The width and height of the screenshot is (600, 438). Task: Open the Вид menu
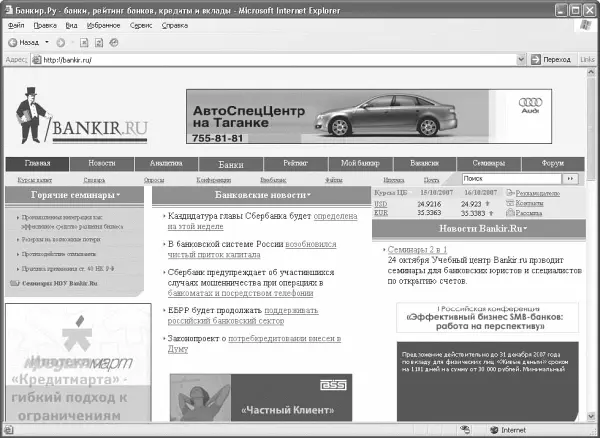pyautogui.click(x=71, y=26)
